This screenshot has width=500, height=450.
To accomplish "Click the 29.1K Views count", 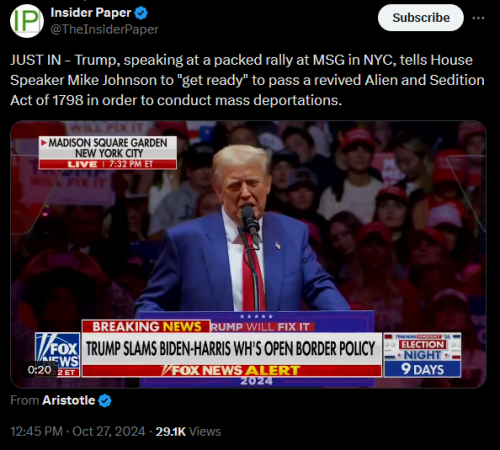I will (x=188, y=431).
